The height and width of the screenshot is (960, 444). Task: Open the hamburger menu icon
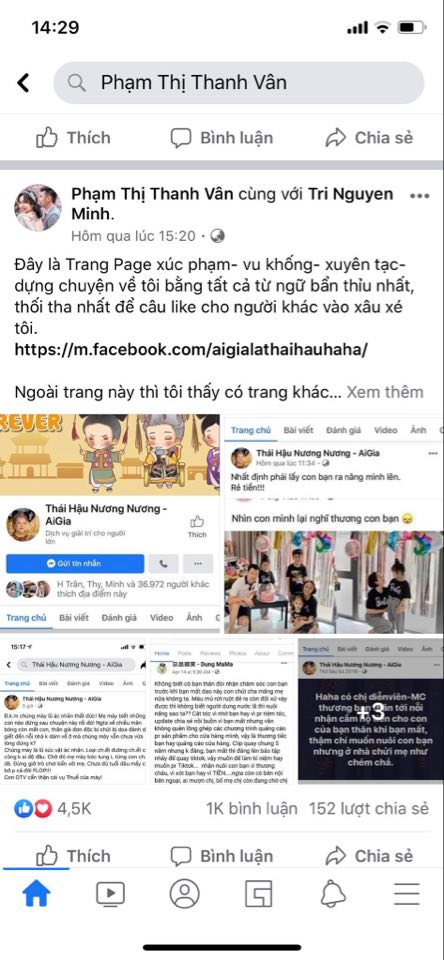407,894
